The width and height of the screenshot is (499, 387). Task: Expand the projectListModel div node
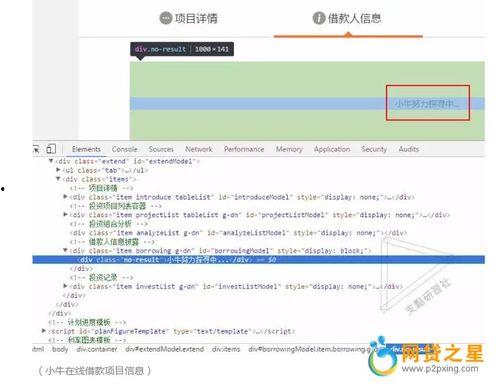(66, 214)
